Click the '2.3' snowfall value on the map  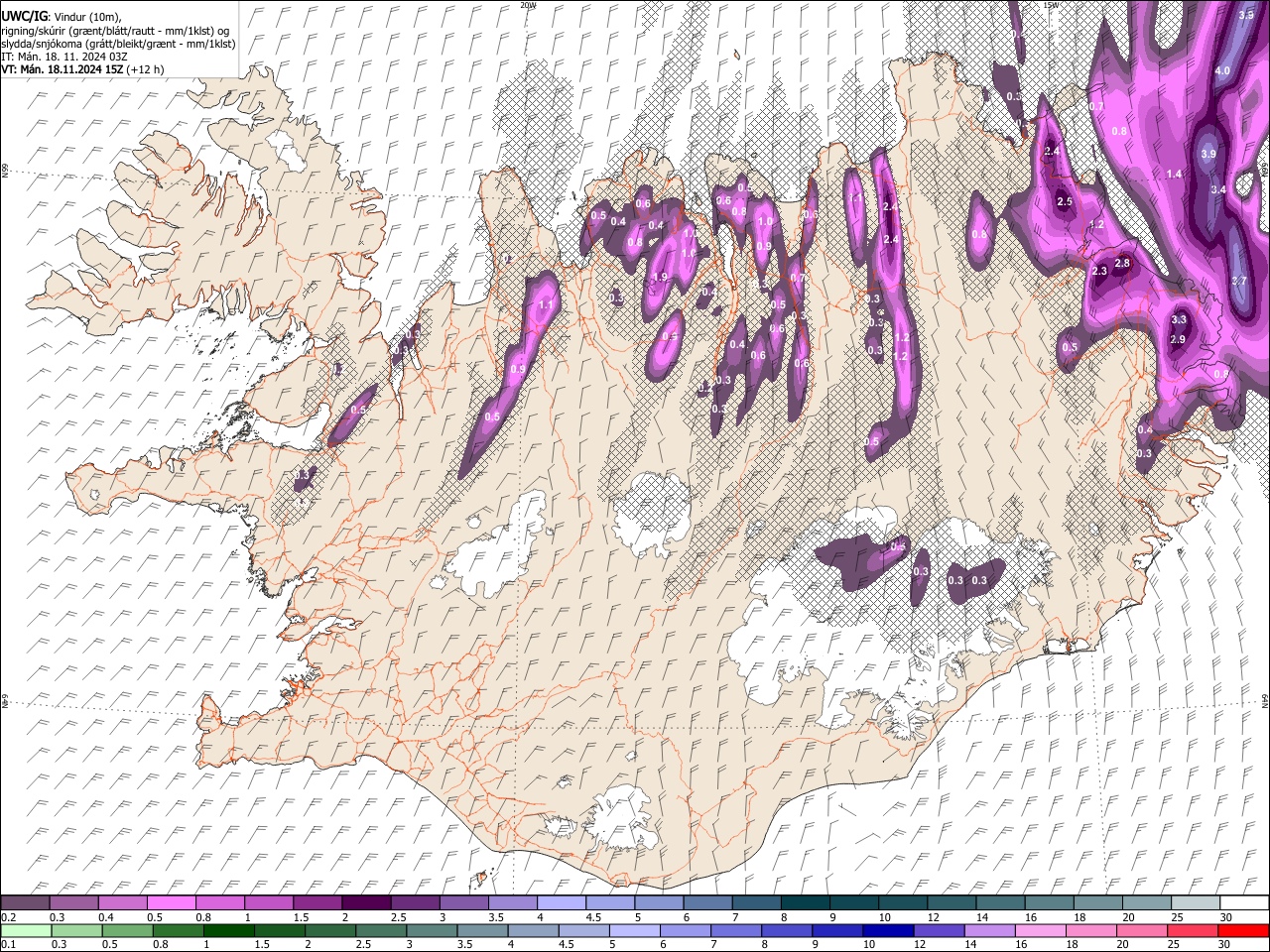1098,272
